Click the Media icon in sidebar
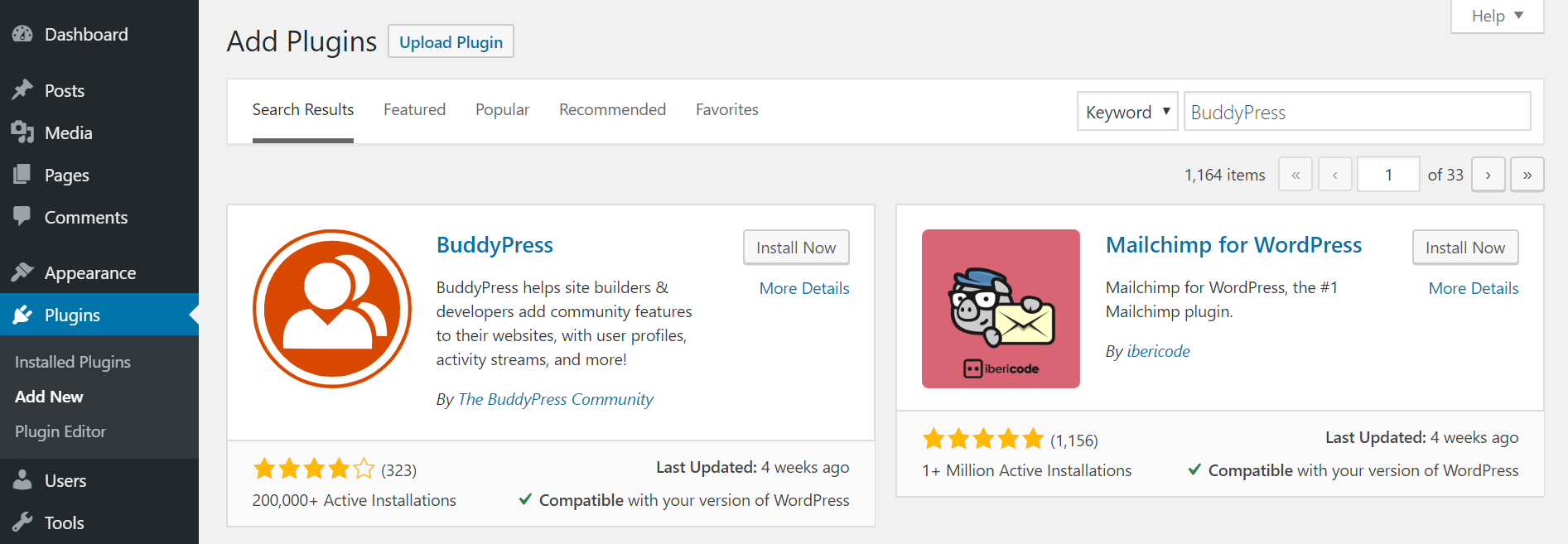1568x544 pixels. [x=22, y=132]
